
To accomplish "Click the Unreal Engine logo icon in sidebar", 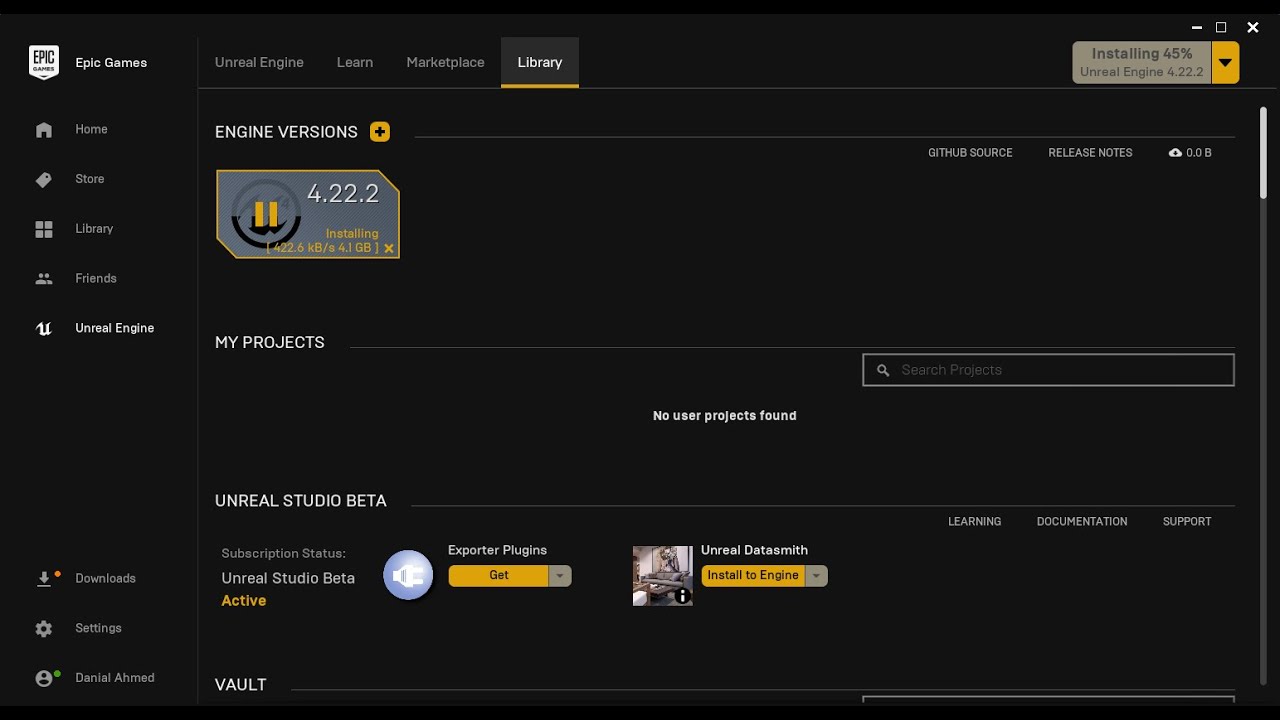I will pos(44,329).
